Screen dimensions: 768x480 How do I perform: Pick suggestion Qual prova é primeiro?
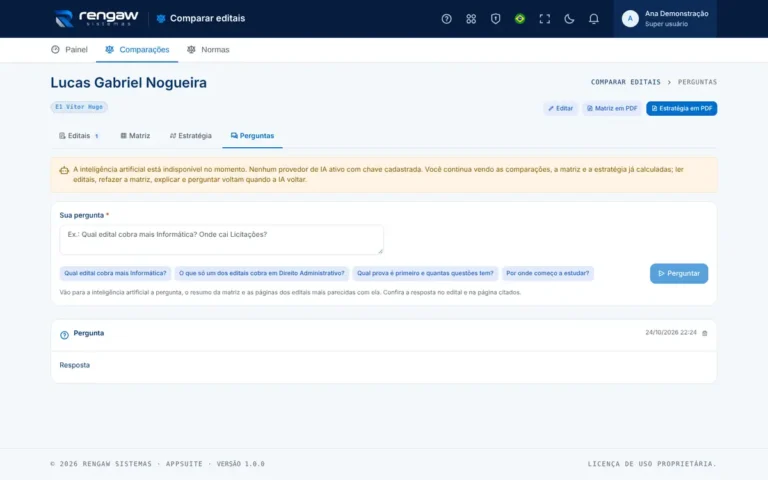point(425,273)
